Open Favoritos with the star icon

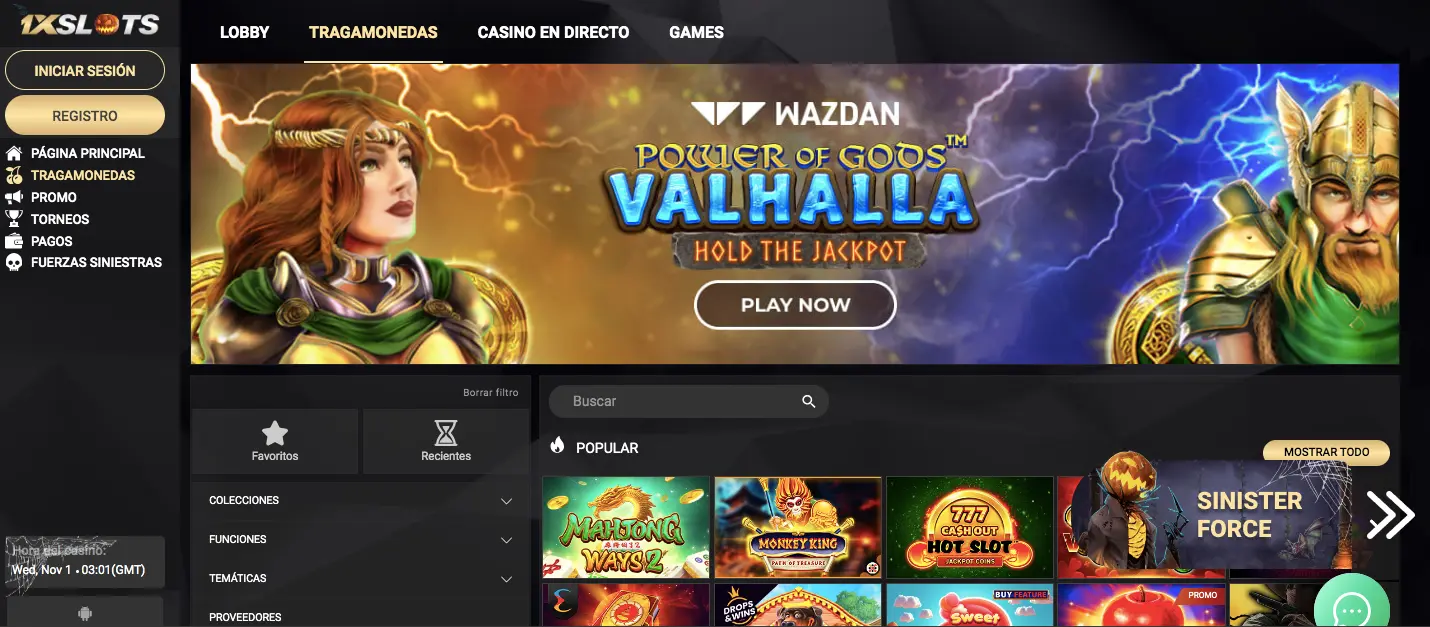pyautogui.click(x=274, y=433)
